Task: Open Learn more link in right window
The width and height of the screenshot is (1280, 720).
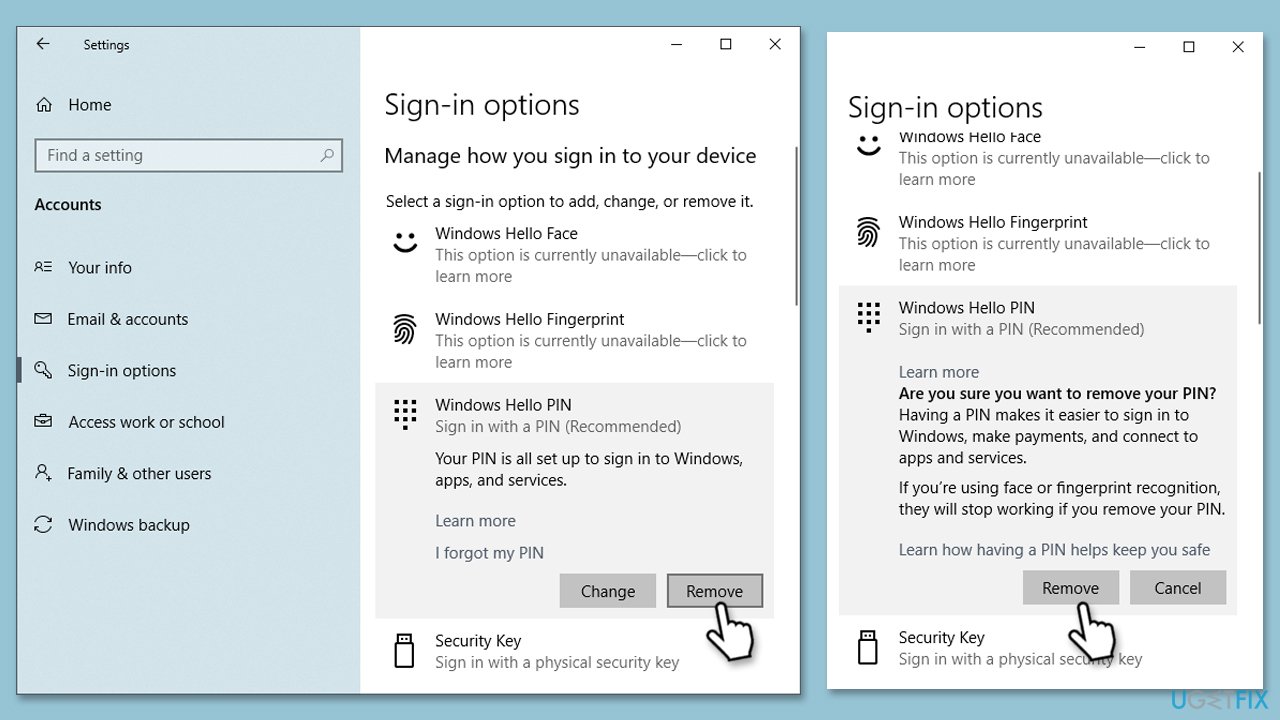Action: [938, 371]
